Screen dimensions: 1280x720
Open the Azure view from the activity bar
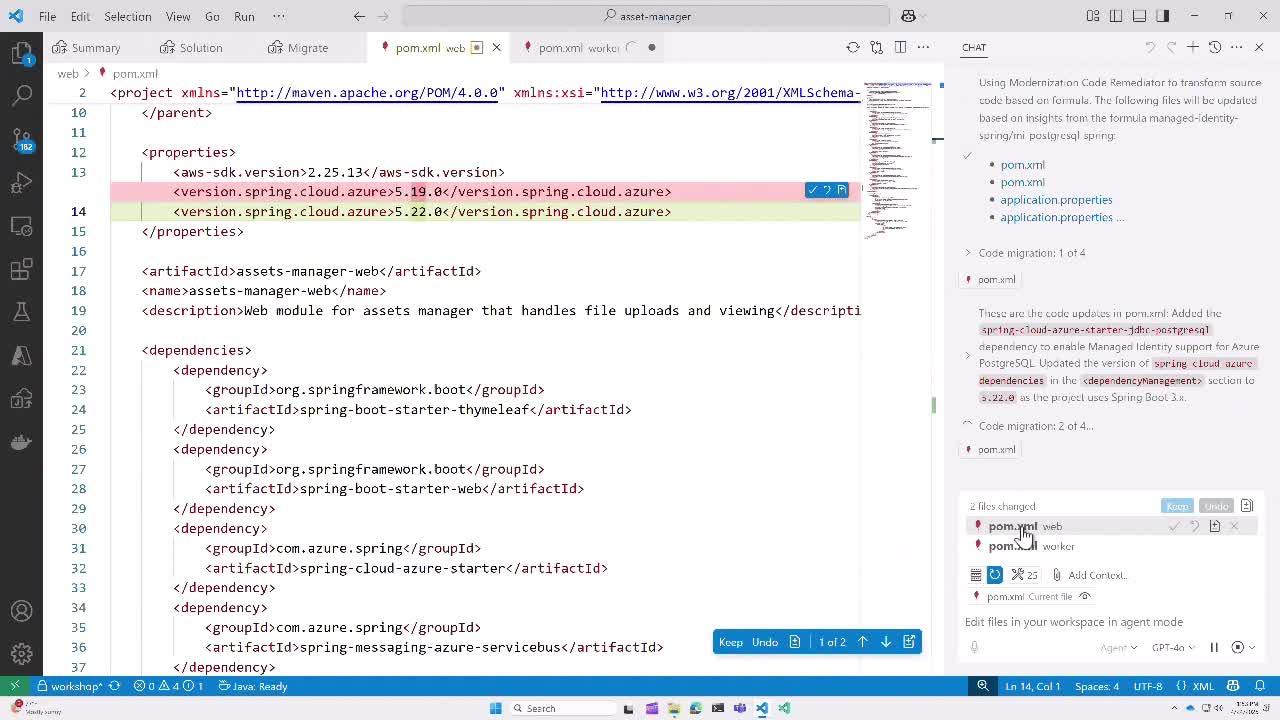click(x=22, y=356)
